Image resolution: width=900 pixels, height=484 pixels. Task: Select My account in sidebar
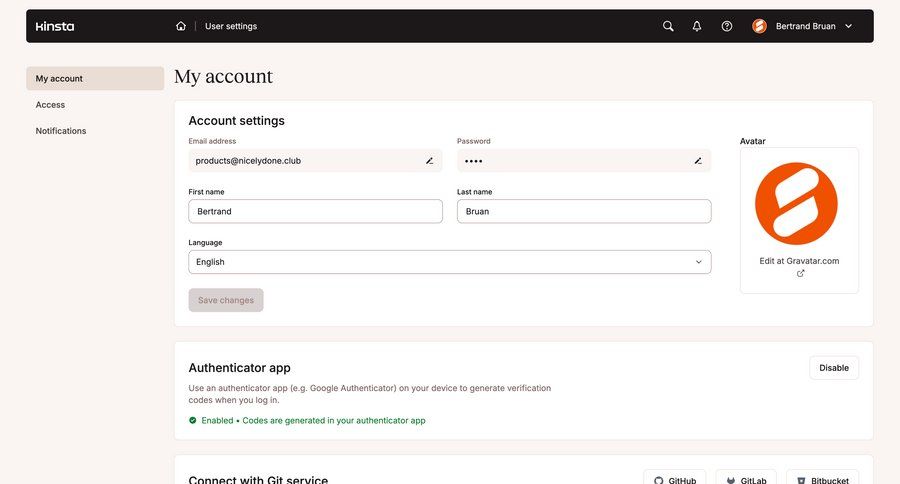click(x=95, y=79)
